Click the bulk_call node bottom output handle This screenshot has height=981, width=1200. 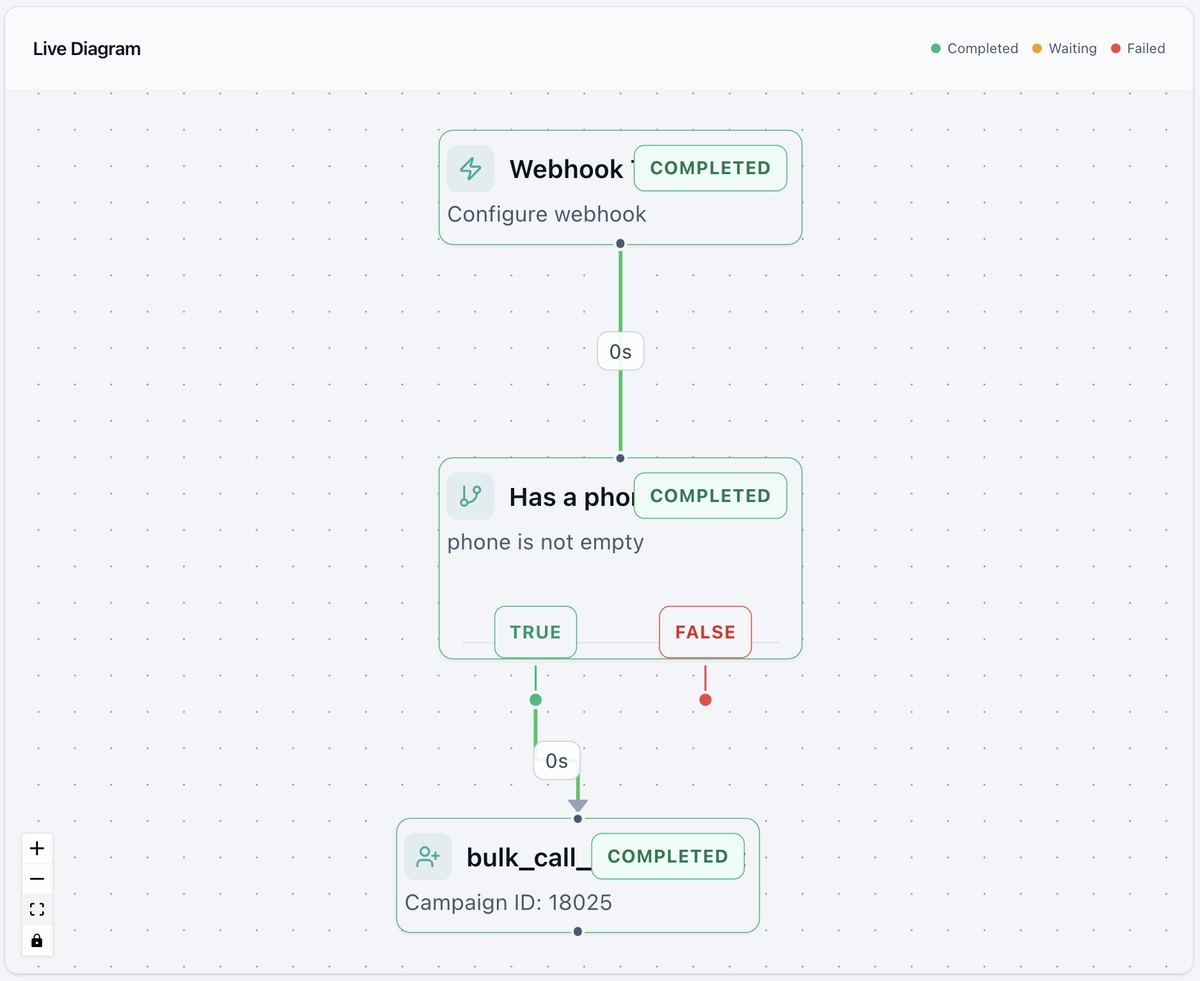578,932
